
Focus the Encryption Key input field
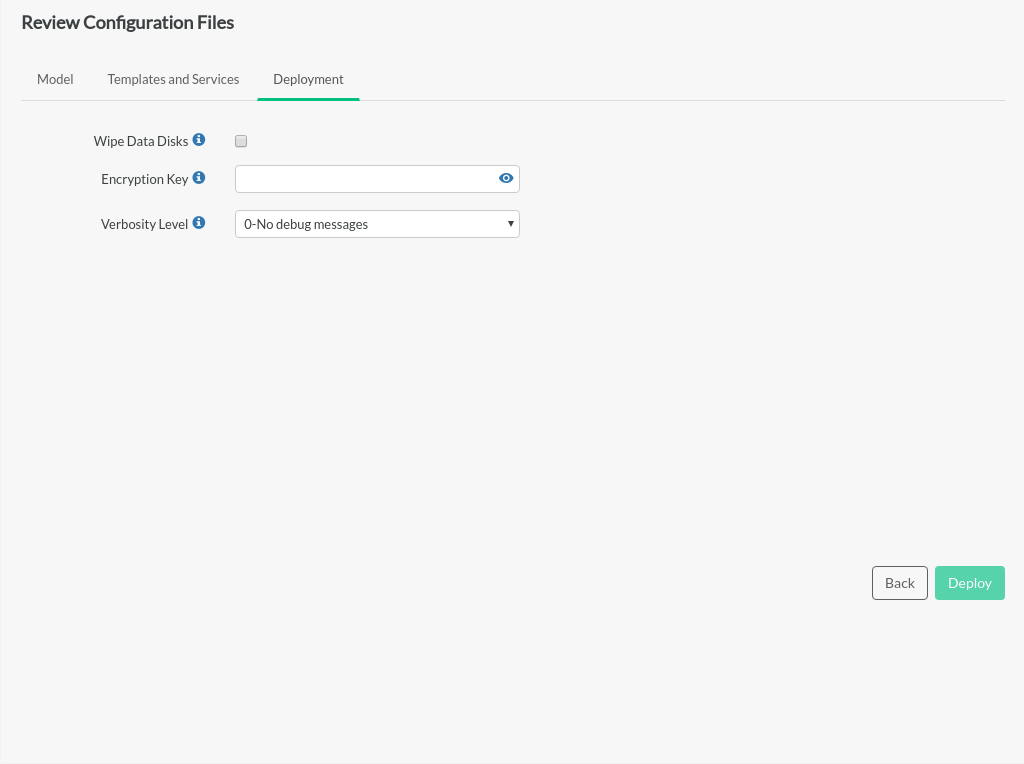pyautogui.click(x=365, y=179)
